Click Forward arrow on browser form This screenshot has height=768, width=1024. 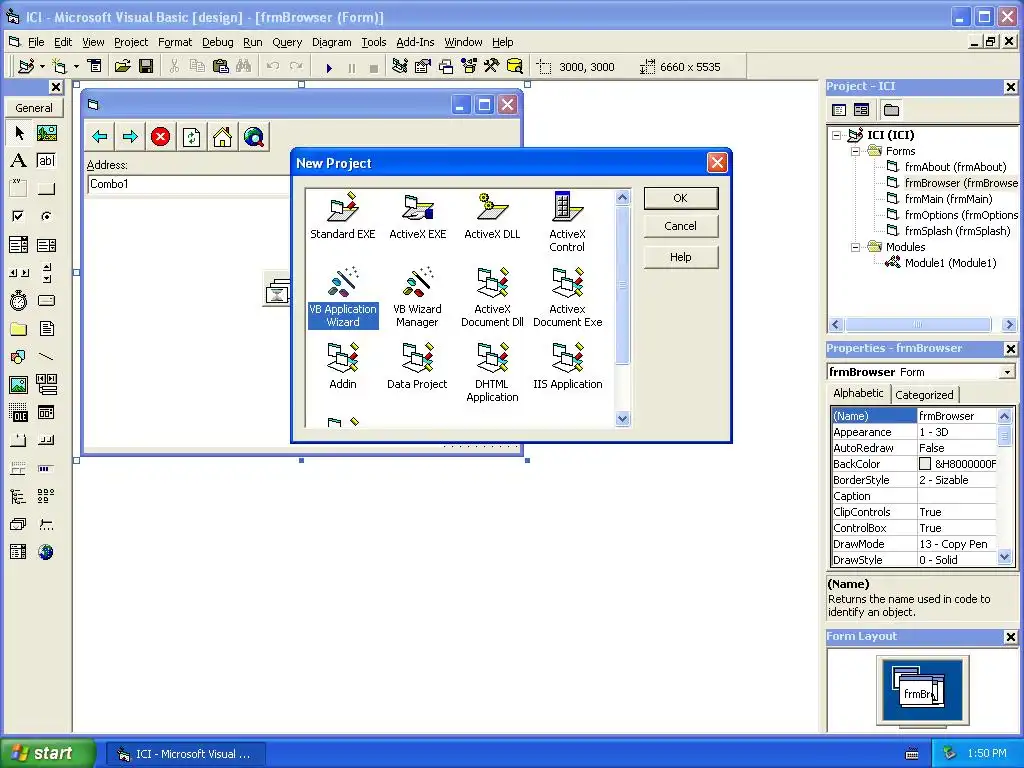[x=130, y=136]
